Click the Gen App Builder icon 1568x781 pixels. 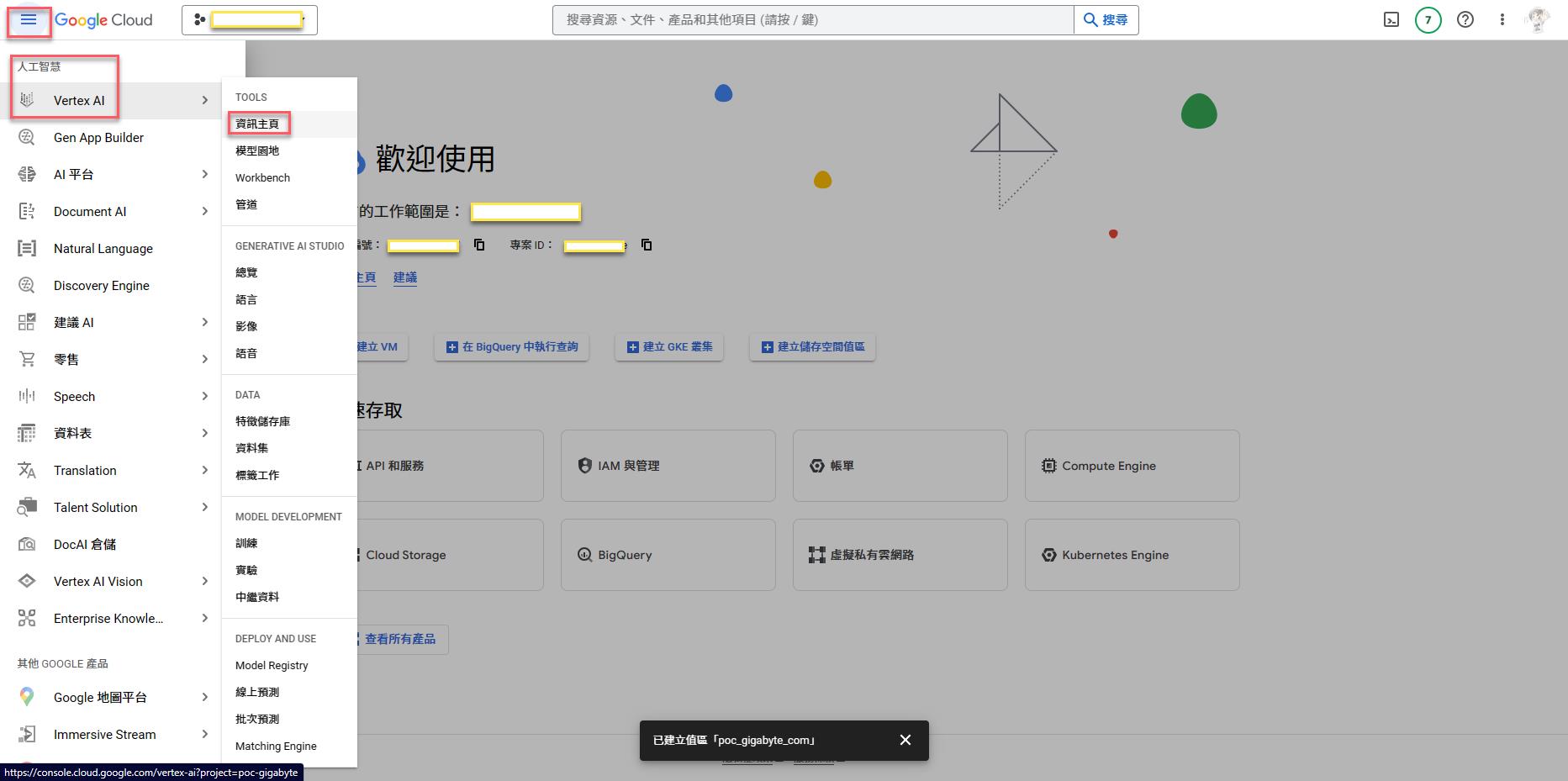coord(27,138)
